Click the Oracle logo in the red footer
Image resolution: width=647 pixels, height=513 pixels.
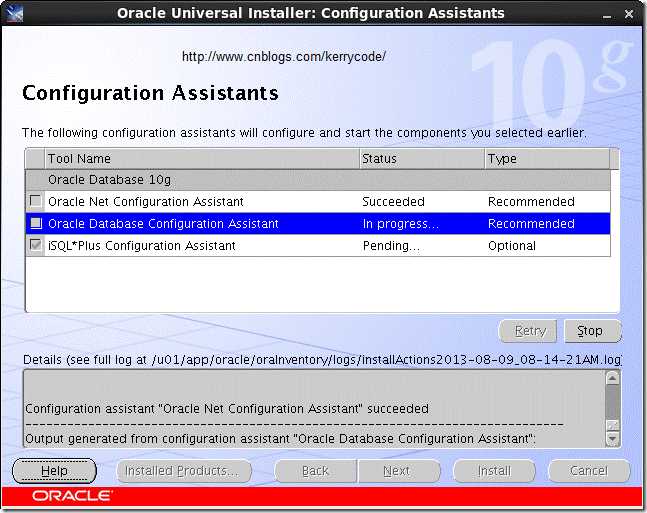pos(72,495)
